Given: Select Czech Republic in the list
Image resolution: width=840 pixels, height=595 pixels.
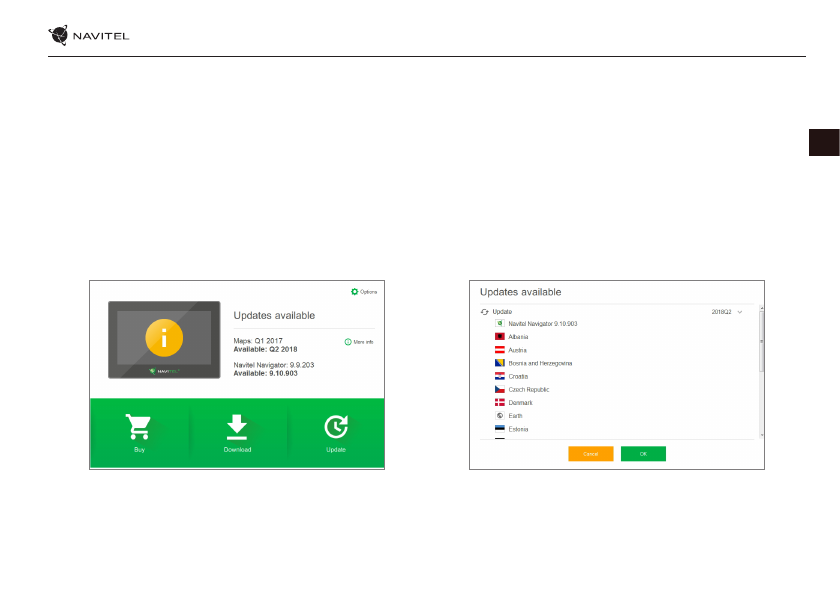Looking at the screenshot, I should (x=529, y=389).
